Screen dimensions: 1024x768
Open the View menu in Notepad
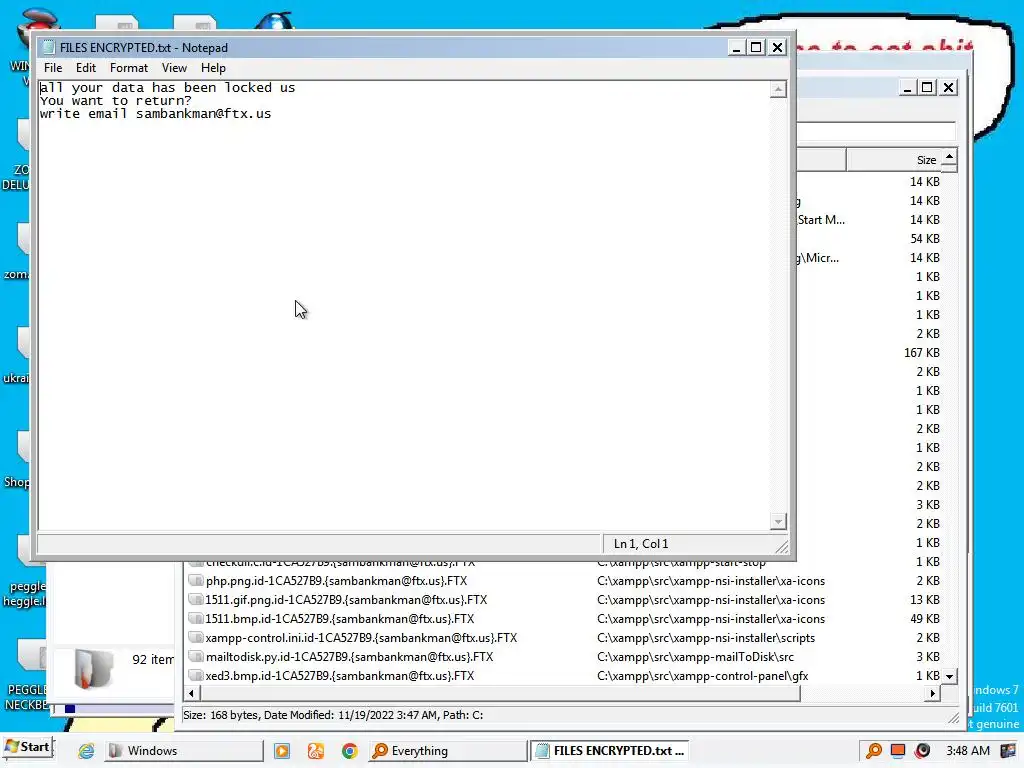click(174, 68)
